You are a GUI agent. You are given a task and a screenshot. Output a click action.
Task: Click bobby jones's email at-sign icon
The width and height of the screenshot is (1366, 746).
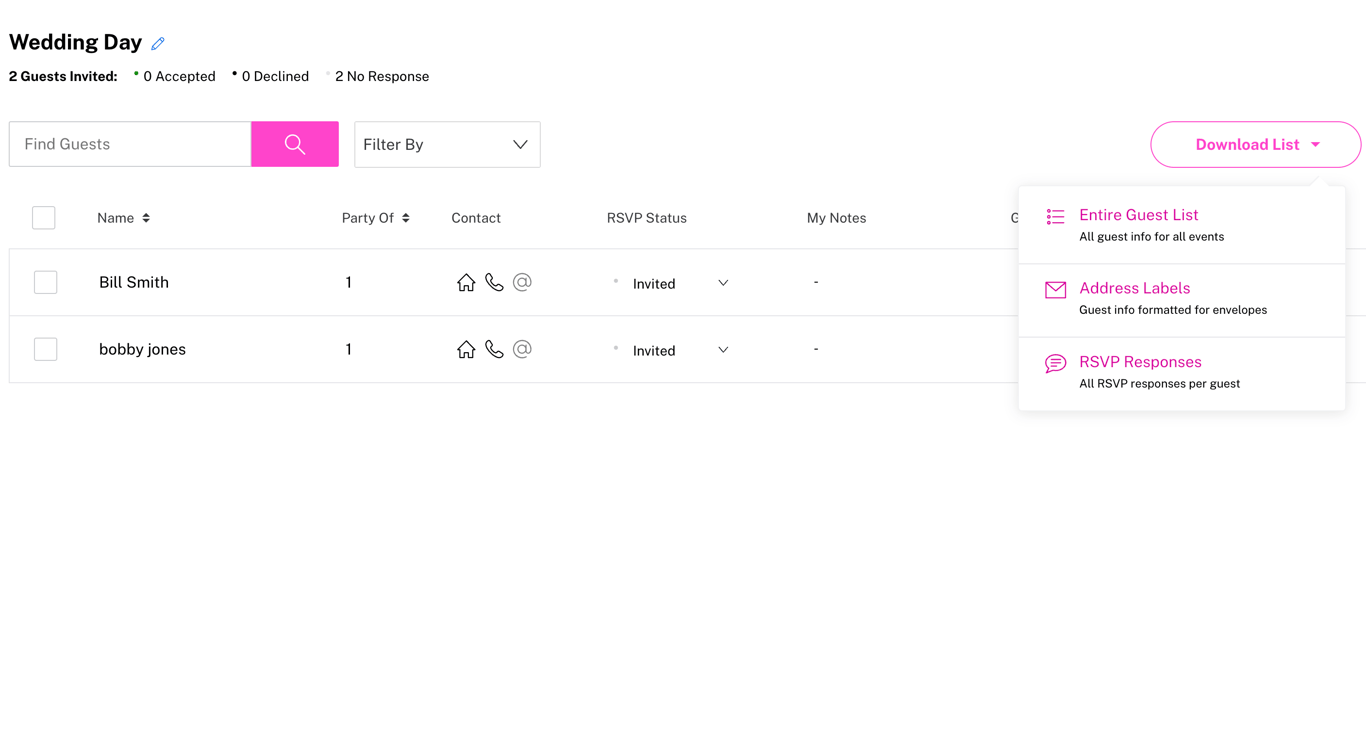click(522, 350)
